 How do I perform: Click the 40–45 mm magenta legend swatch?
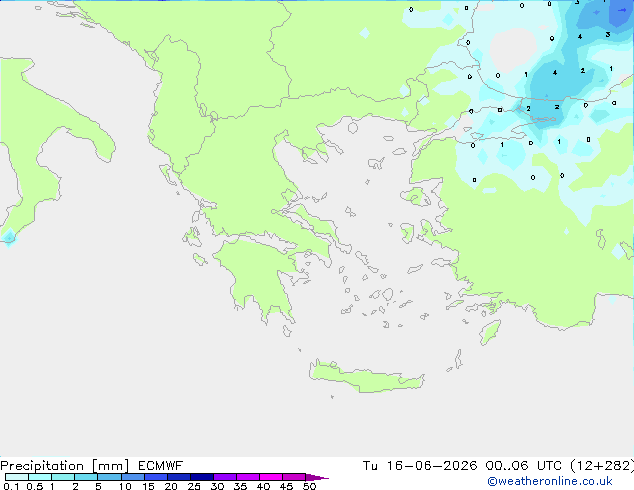tap(271, 477)
